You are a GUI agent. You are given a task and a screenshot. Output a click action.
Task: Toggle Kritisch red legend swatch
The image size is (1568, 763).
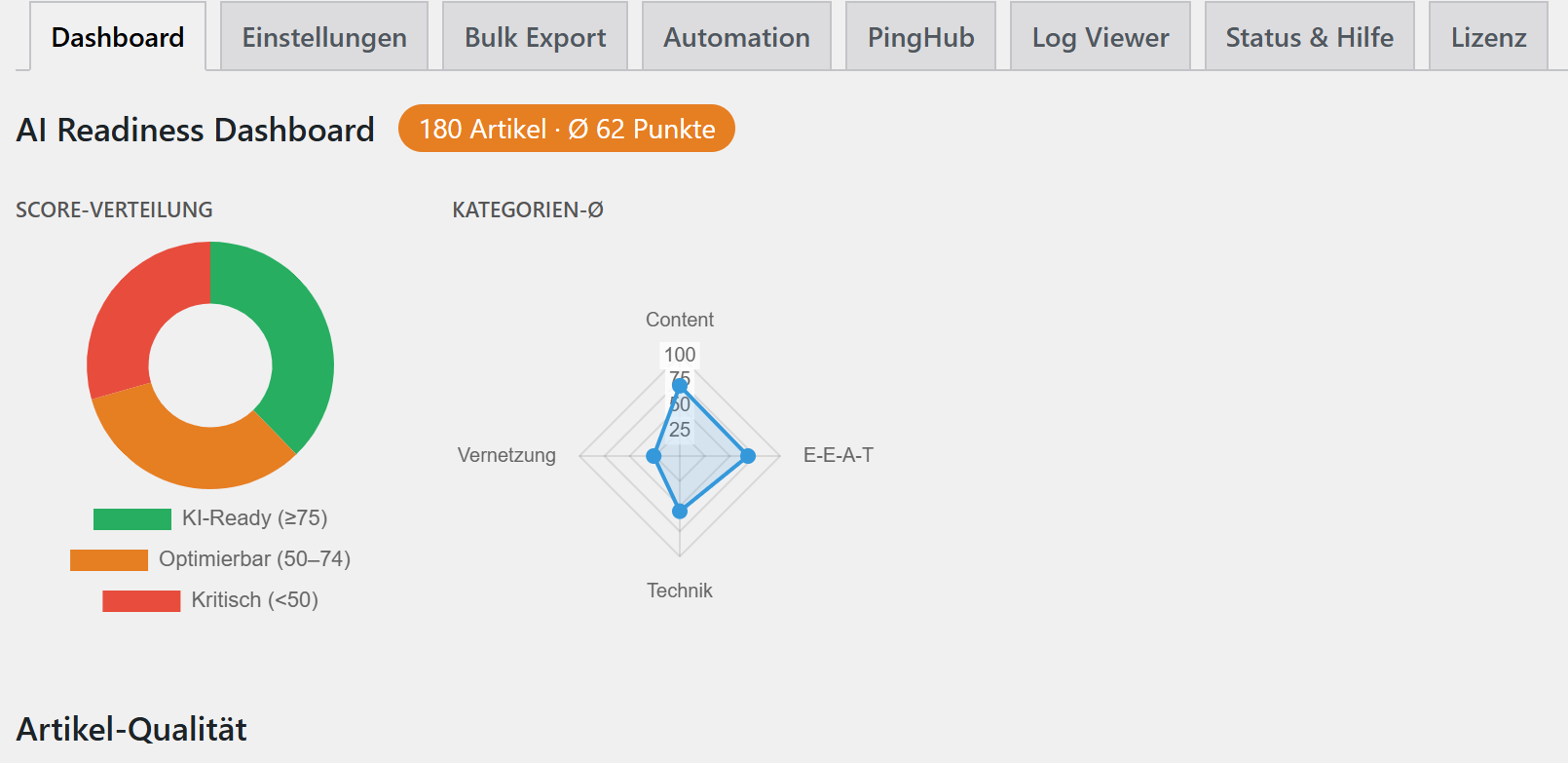pos(141,600)
